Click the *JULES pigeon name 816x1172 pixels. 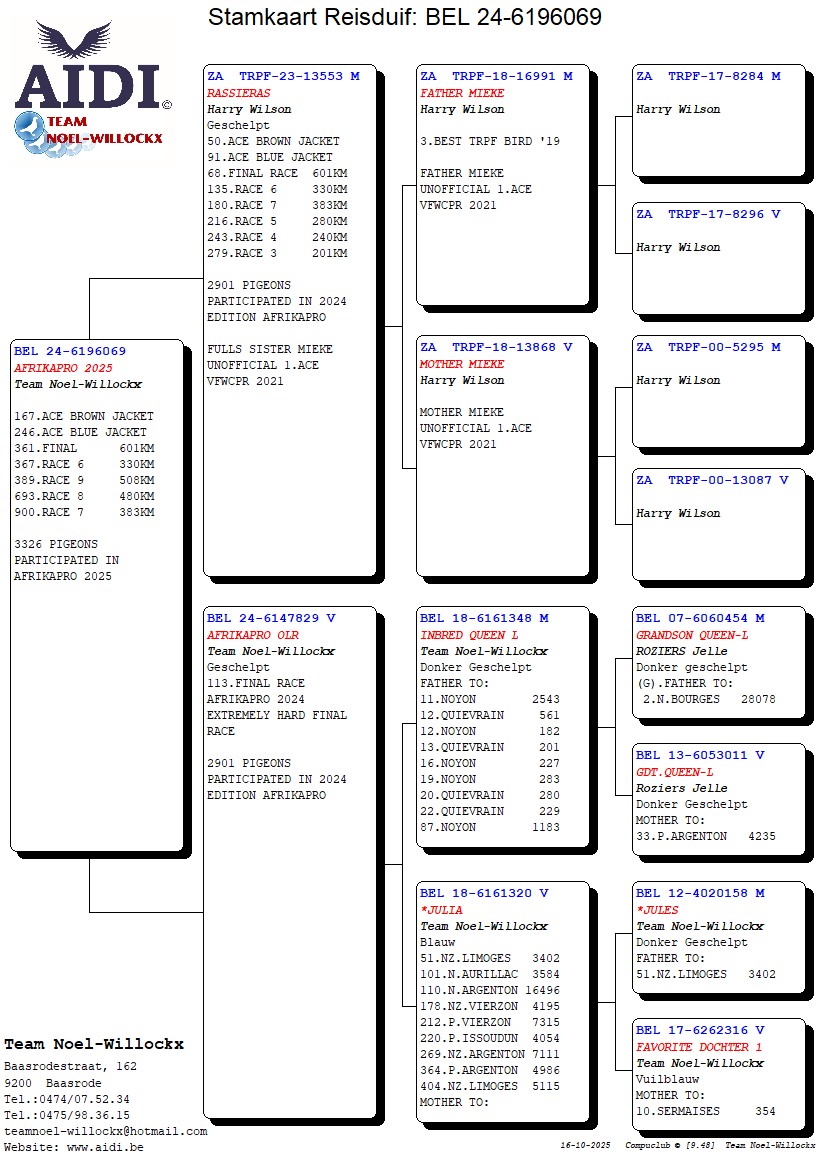click(657, 910)
